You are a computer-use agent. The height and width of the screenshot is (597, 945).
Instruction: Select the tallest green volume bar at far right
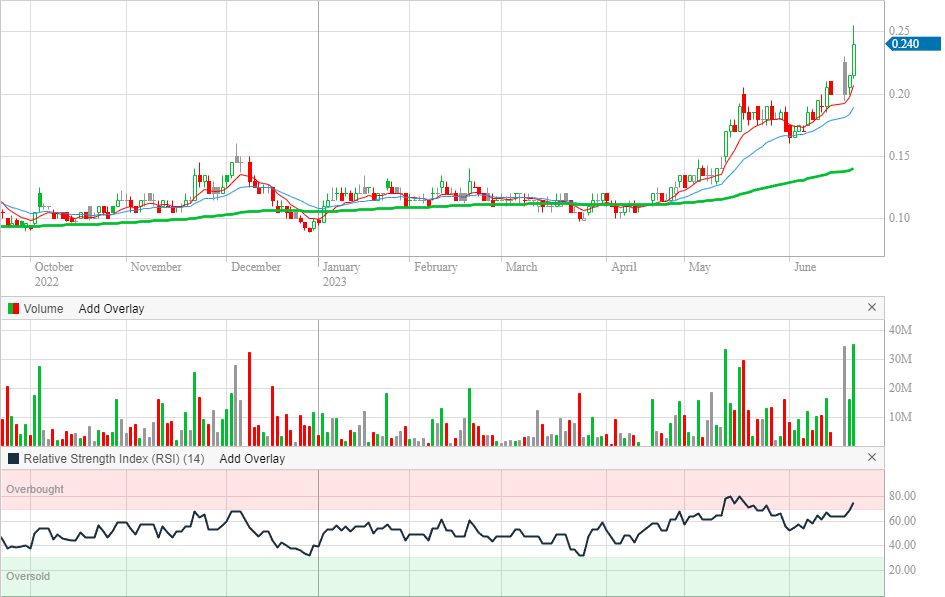pos(853,395)
